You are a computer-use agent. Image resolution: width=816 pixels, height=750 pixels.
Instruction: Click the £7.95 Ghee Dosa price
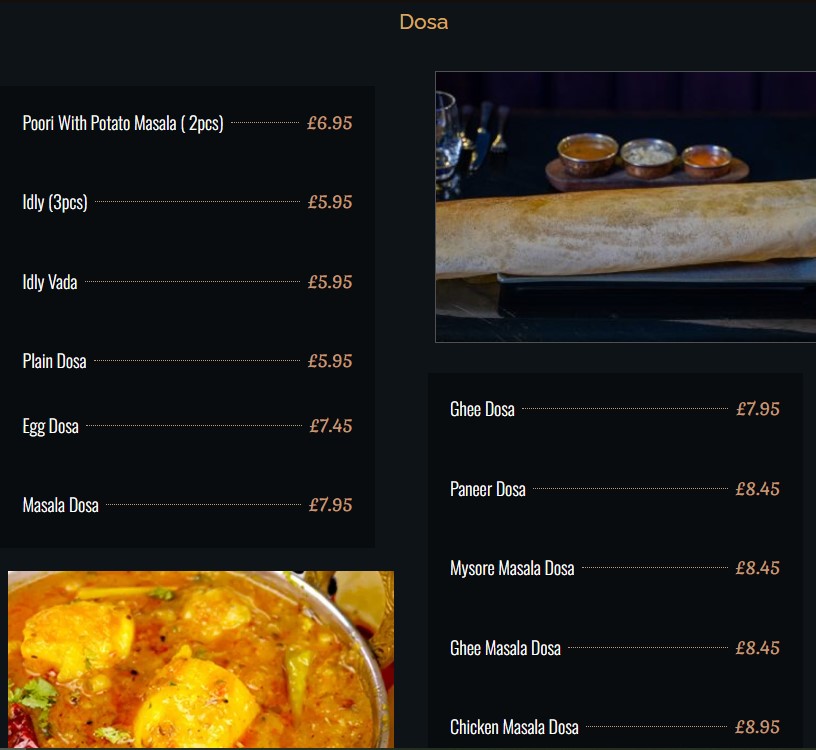tap(758, 409)
